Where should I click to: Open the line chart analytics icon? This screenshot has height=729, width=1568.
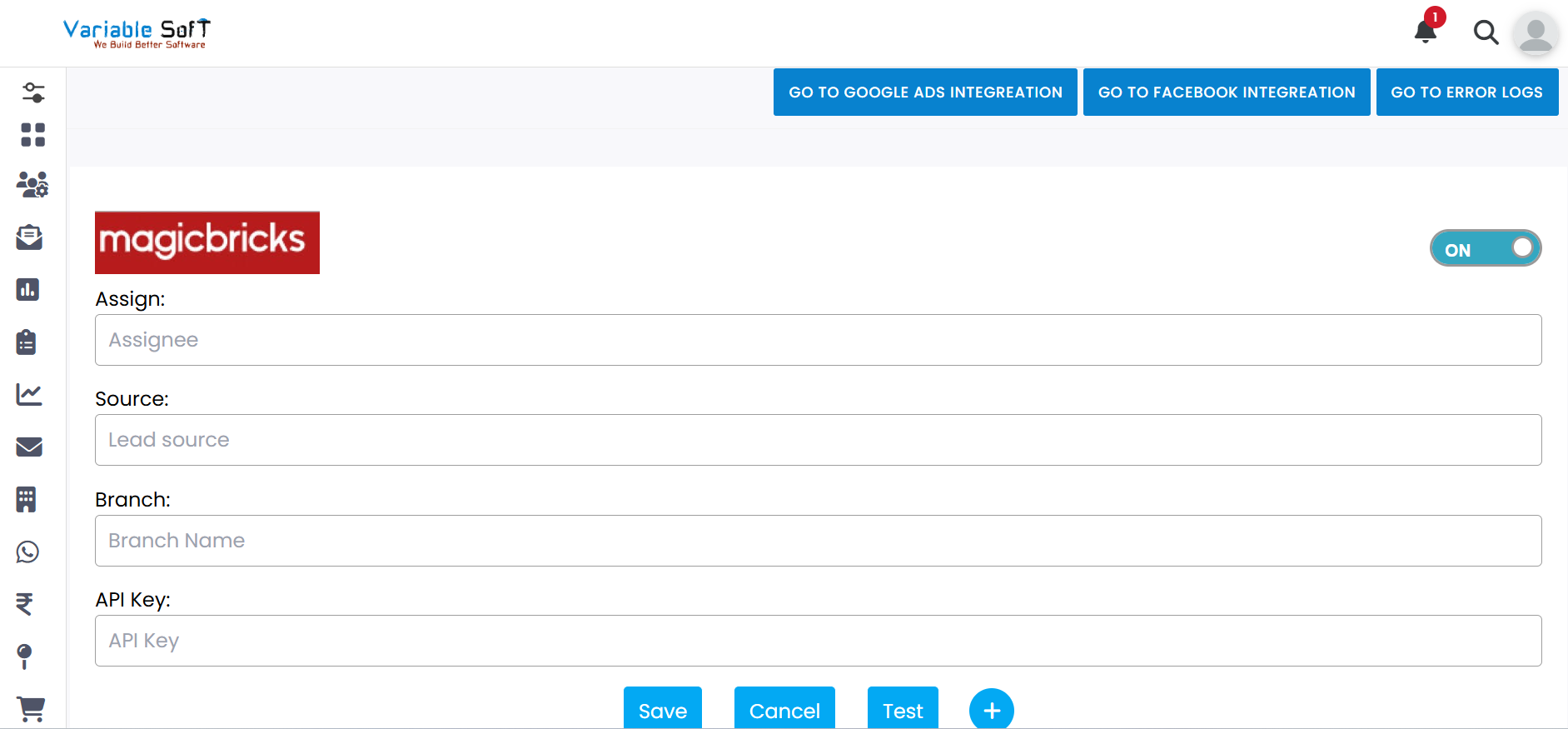pos(29,394)
